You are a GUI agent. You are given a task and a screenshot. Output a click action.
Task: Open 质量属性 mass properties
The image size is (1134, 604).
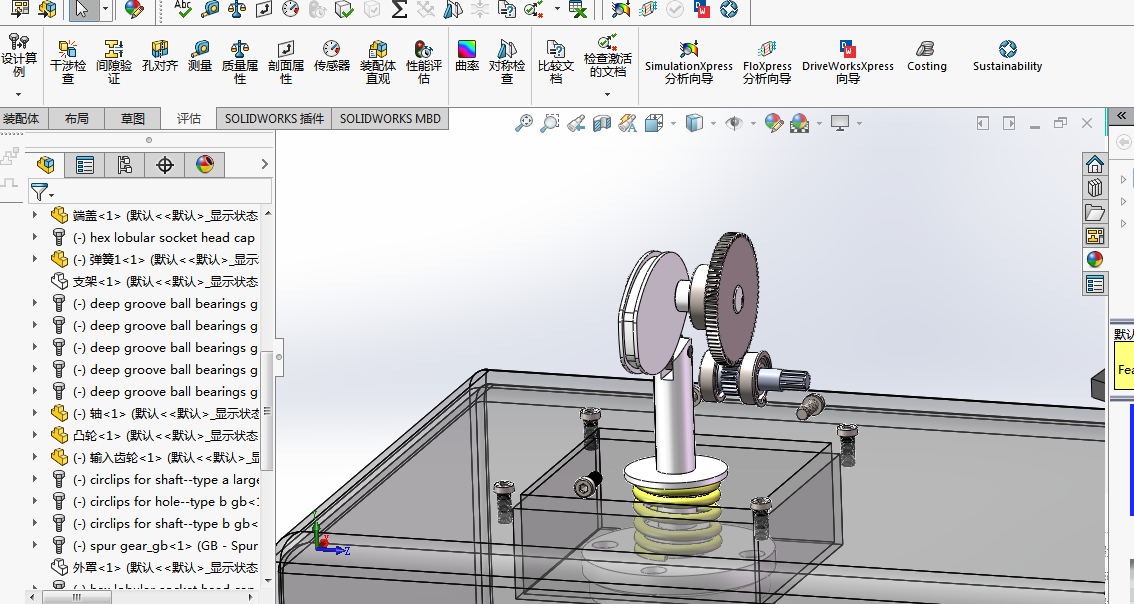(x=239, y=62)
